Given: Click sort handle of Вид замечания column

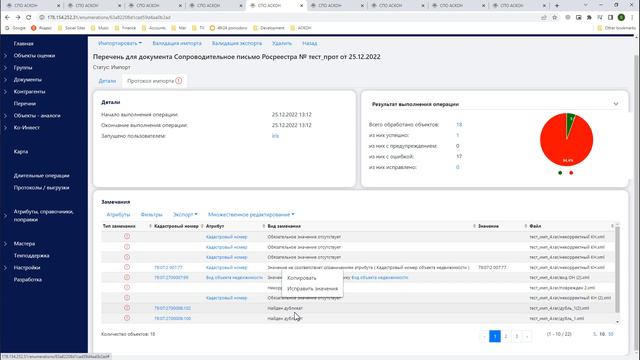Looking at the screenshot, I should point(474,226).
